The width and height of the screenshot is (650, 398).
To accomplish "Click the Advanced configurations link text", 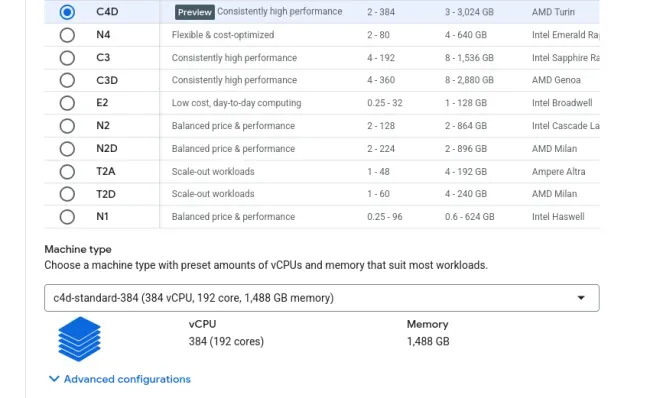I will coord(127,379).
